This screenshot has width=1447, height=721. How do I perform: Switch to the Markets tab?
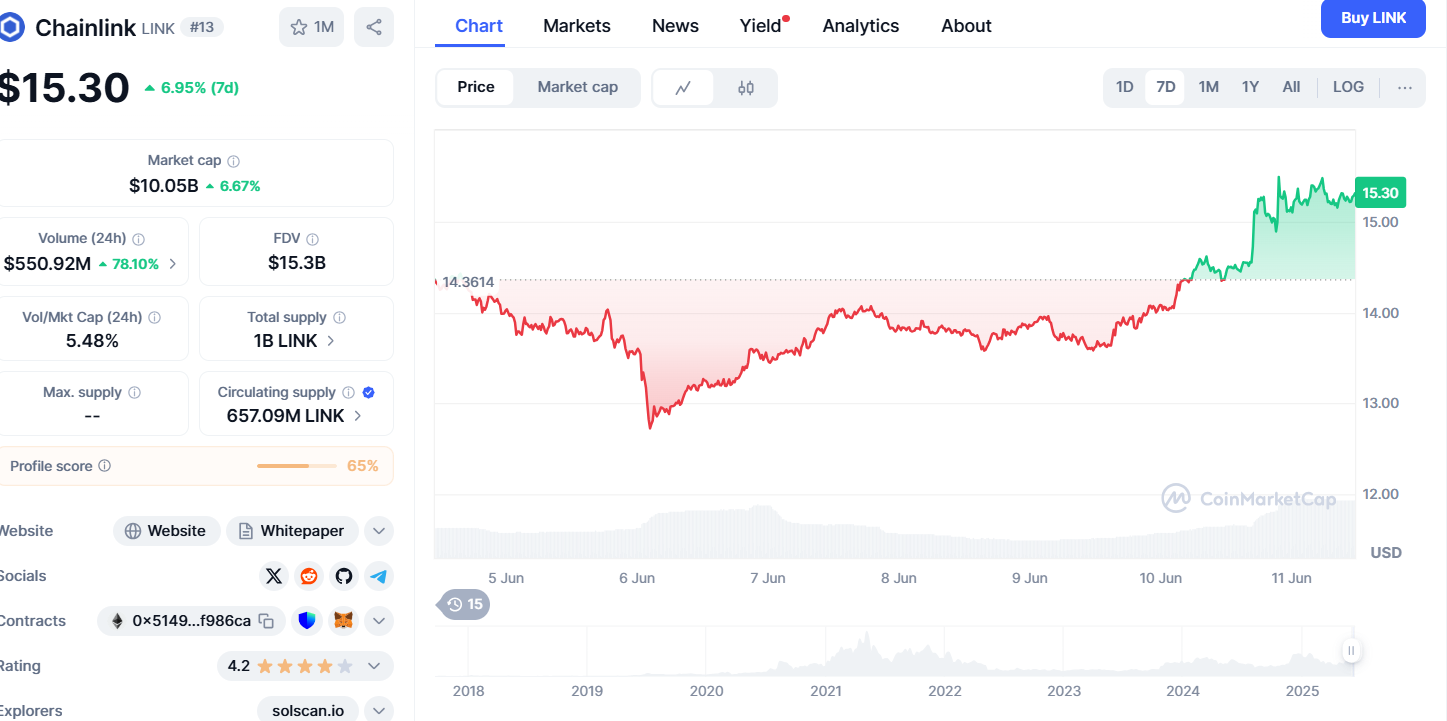pos(577,26)
